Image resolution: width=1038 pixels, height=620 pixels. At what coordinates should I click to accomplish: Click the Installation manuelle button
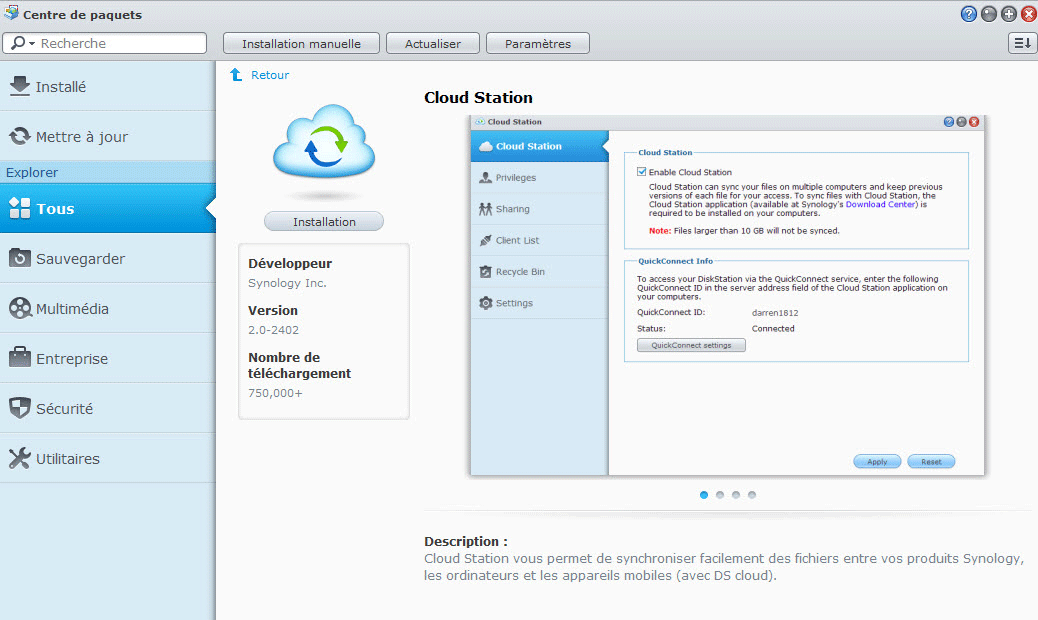[x=301, y=44]
